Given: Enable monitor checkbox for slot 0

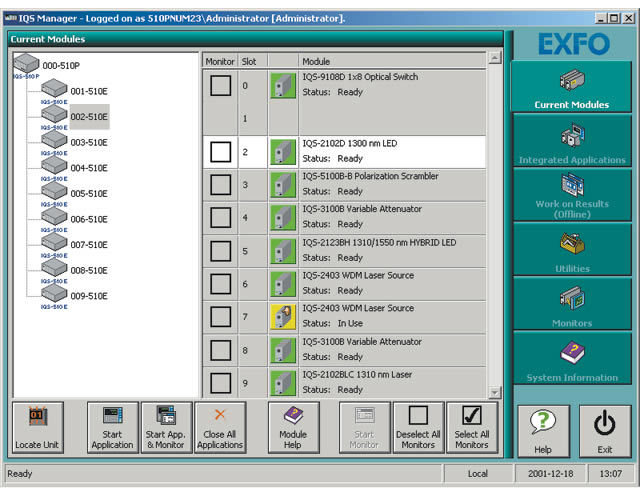Looking at the screenshot, I should click(x=220, y=85).
